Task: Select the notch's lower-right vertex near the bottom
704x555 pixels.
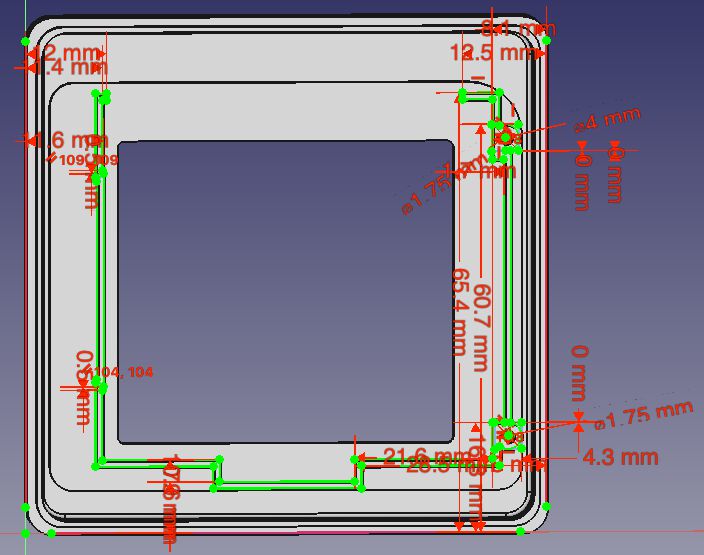Action: point(361,488)
